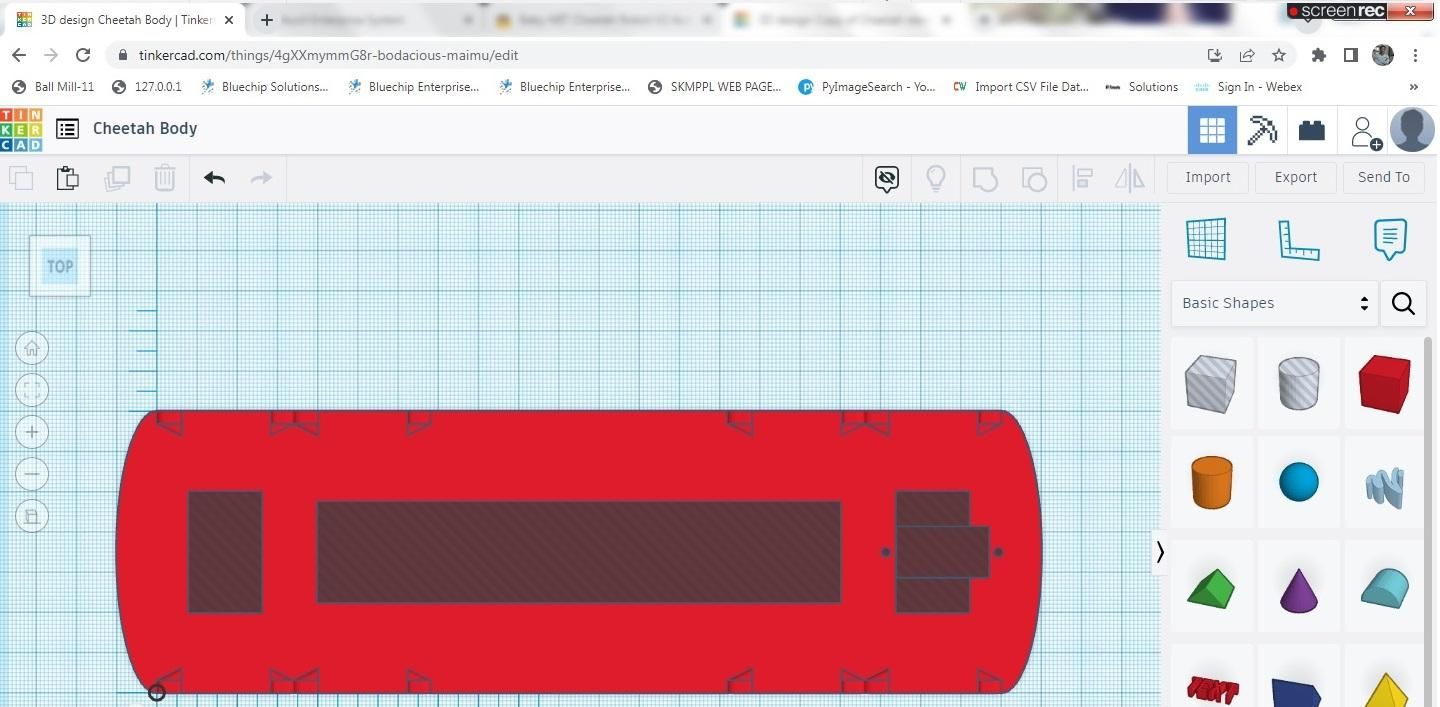
Task: Collapse the shapes panel arrow
Action: (1160, 552)
